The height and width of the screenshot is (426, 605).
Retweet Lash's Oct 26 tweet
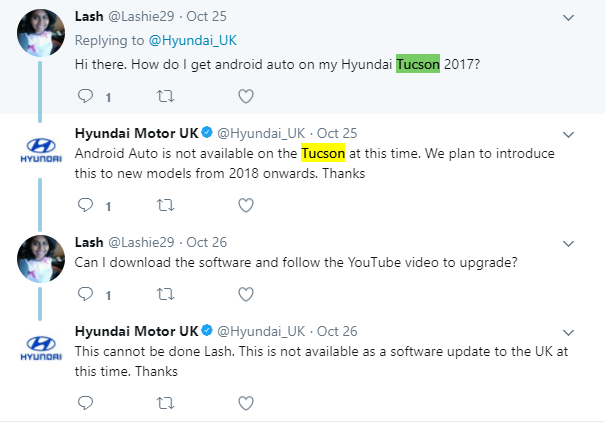pyautogui.click(x=165, y=295)
